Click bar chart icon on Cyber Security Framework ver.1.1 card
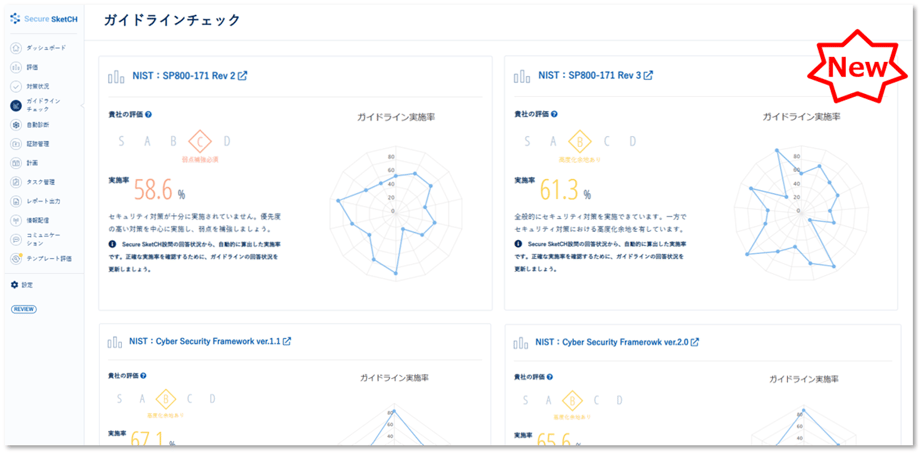 (116, 343)
